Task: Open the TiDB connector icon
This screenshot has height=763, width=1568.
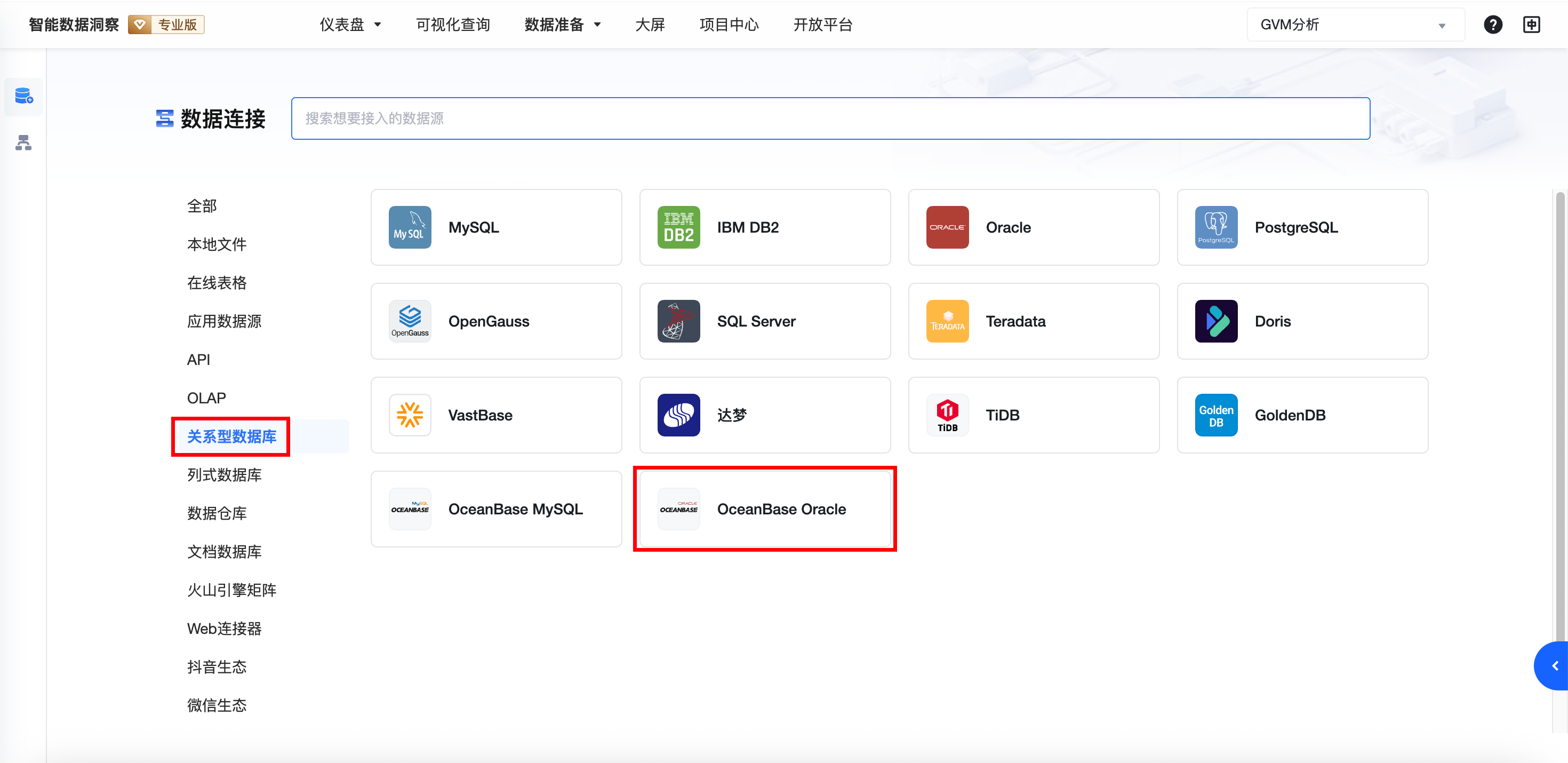Action: click(947, 415)
